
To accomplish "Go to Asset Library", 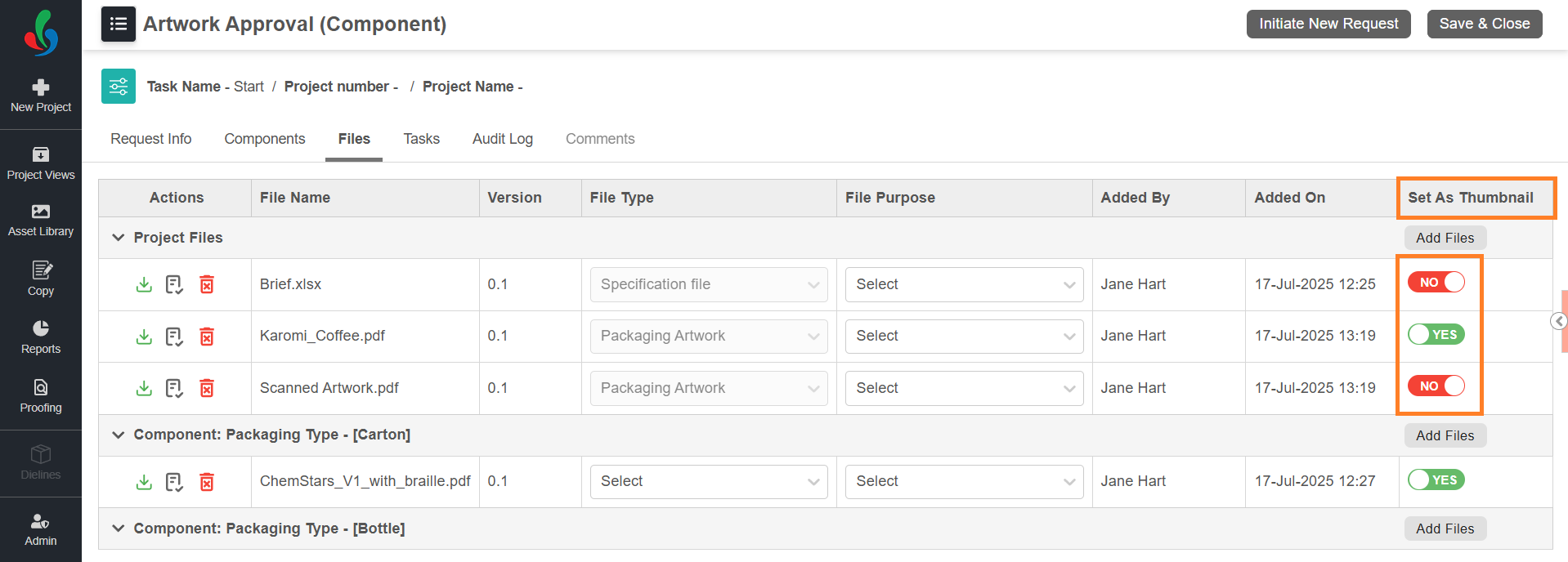I will click(x=41, y=221).
